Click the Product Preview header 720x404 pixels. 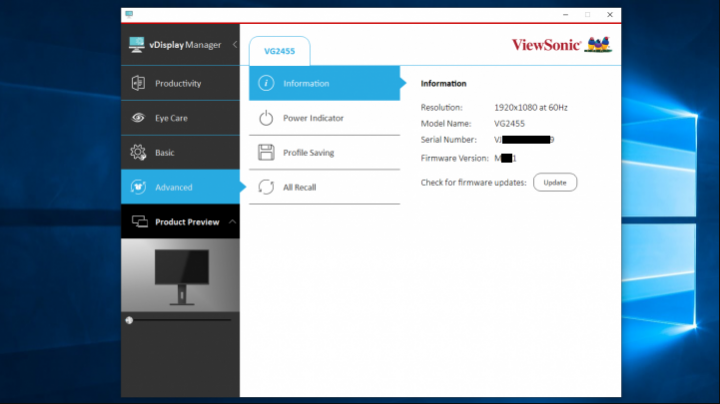[x=180, y=222]
